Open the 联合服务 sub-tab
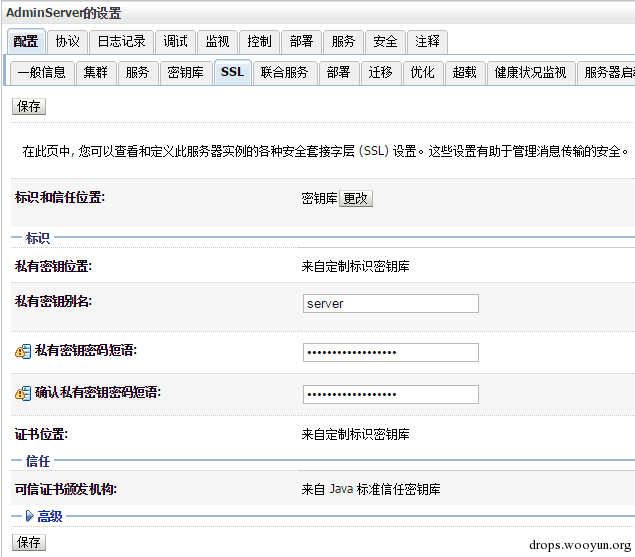 coord(285,73)
